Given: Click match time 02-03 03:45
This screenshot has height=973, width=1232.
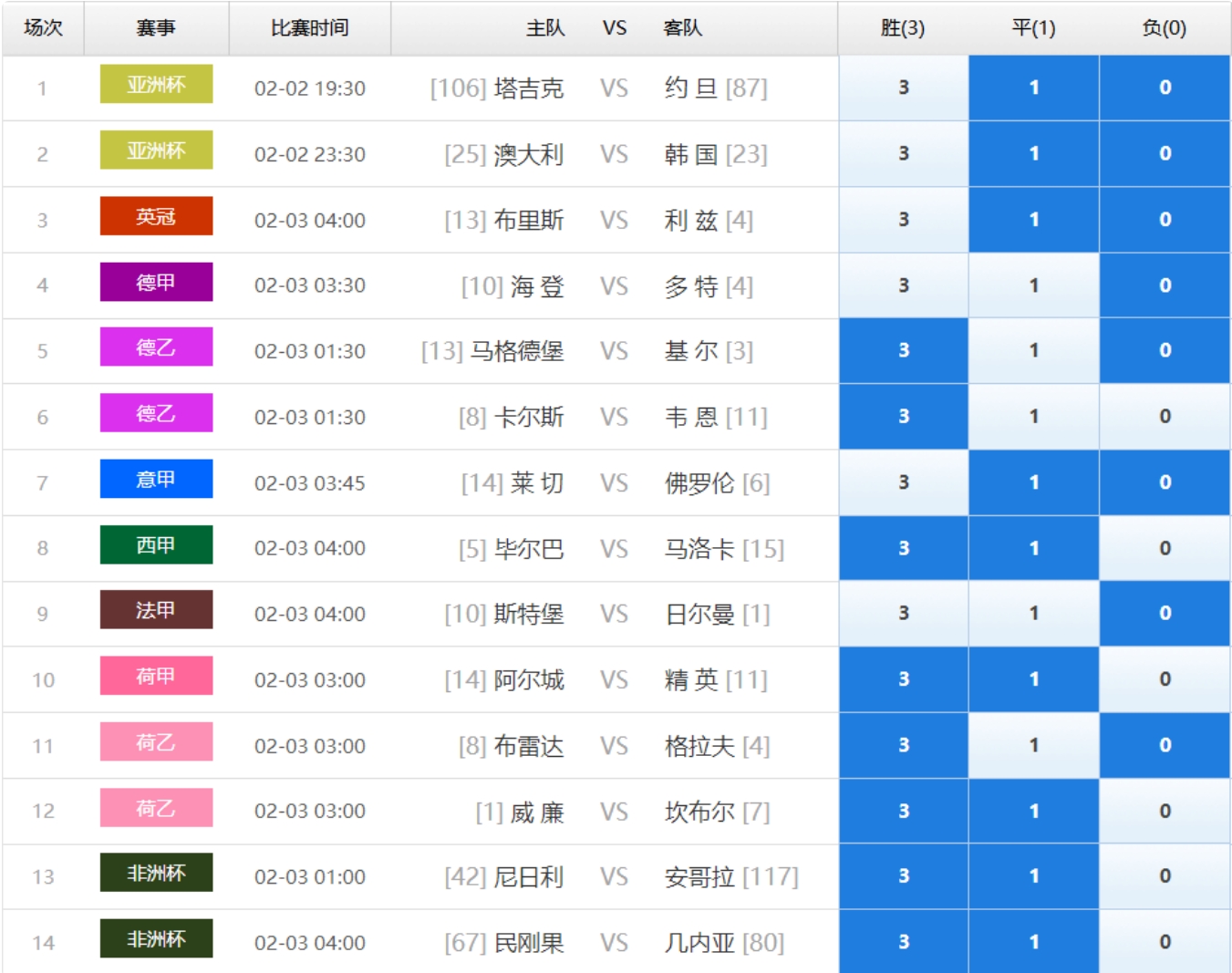Looking at the screenshot, I should click(310, 483).
